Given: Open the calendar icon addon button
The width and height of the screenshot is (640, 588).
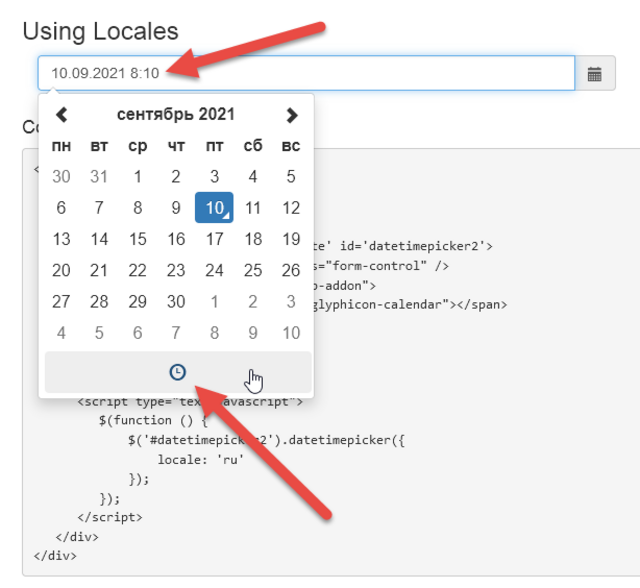Looking at the screenshot, I should tap(595, 73).
